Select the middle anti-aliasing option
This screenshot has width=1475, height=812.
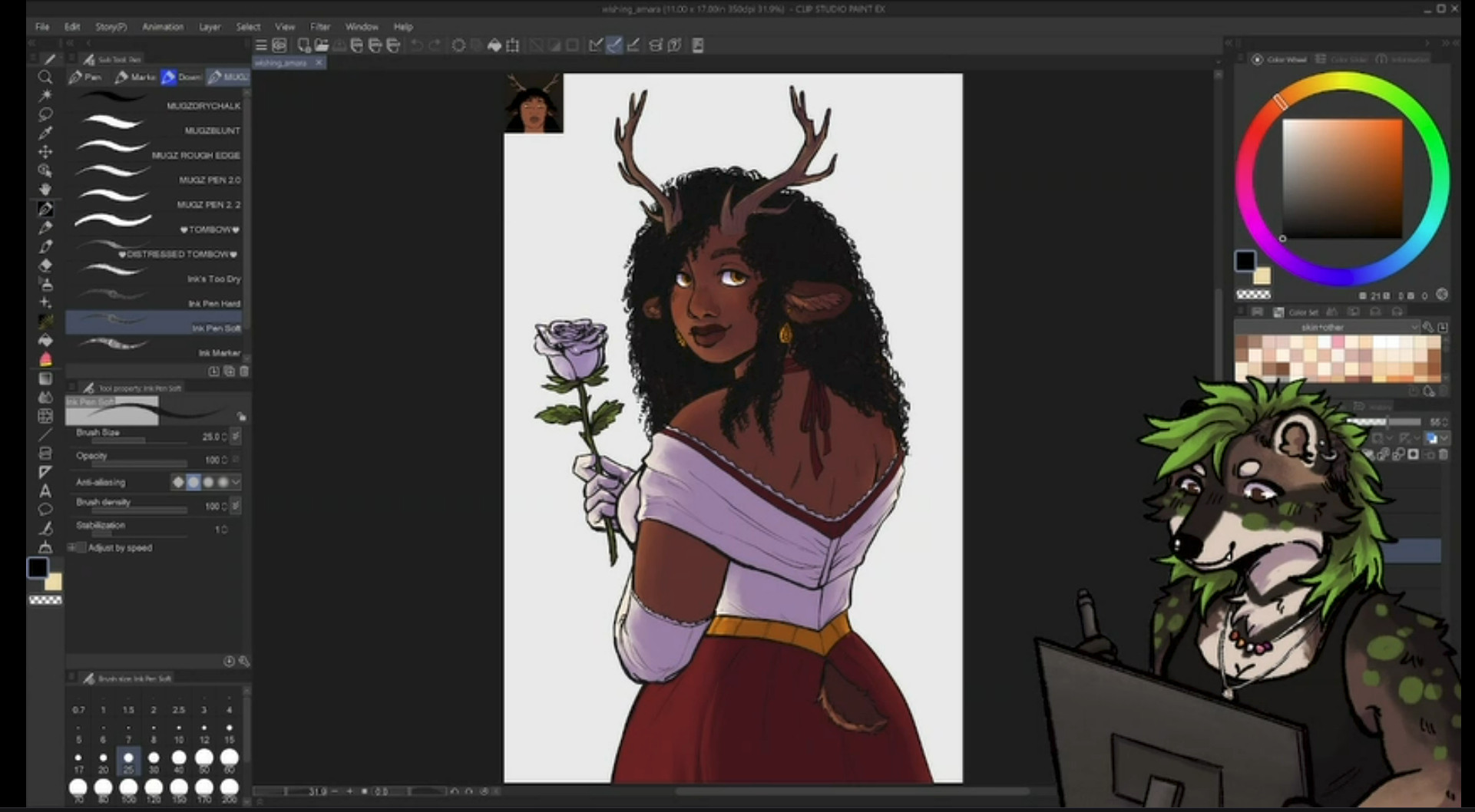click(208, 482)
